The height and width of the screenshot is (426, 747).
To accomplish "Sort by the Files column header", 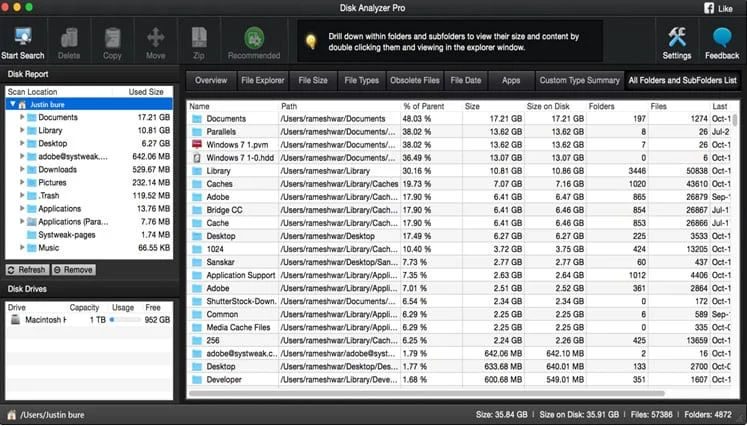I will point(678,106).
